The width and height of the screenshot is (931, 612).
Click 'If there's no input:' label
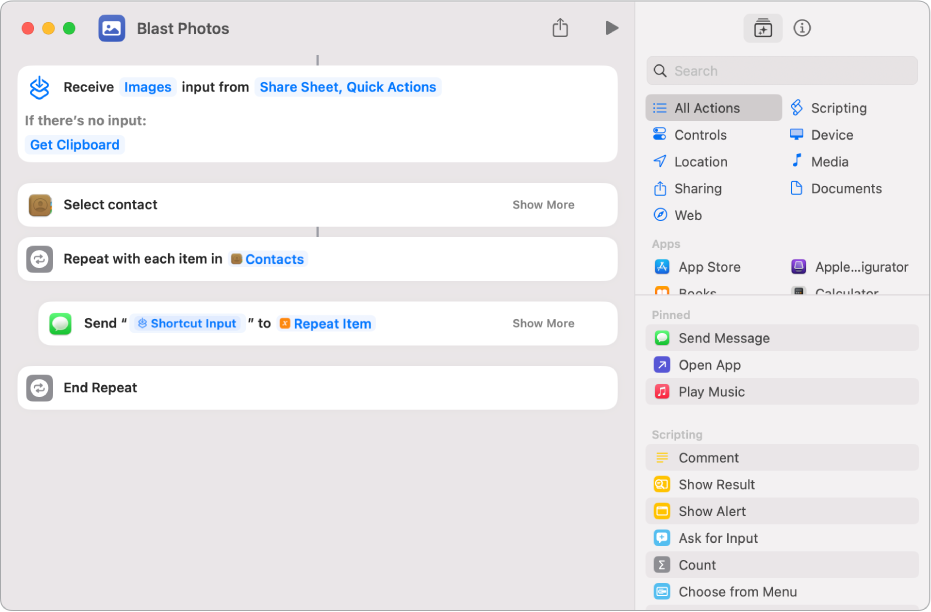click(x=86, y=121)
